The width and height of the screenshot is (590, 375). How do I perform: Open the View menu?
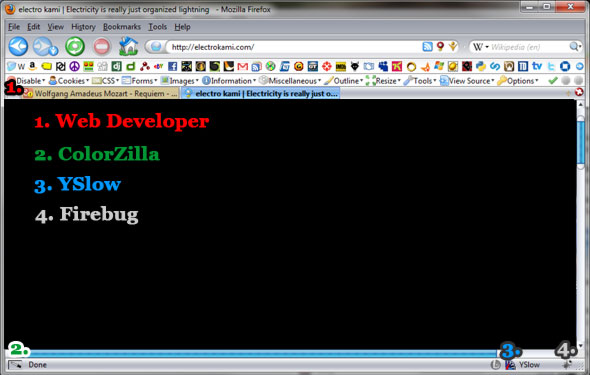pyautogui.click(x=55, y=27)
